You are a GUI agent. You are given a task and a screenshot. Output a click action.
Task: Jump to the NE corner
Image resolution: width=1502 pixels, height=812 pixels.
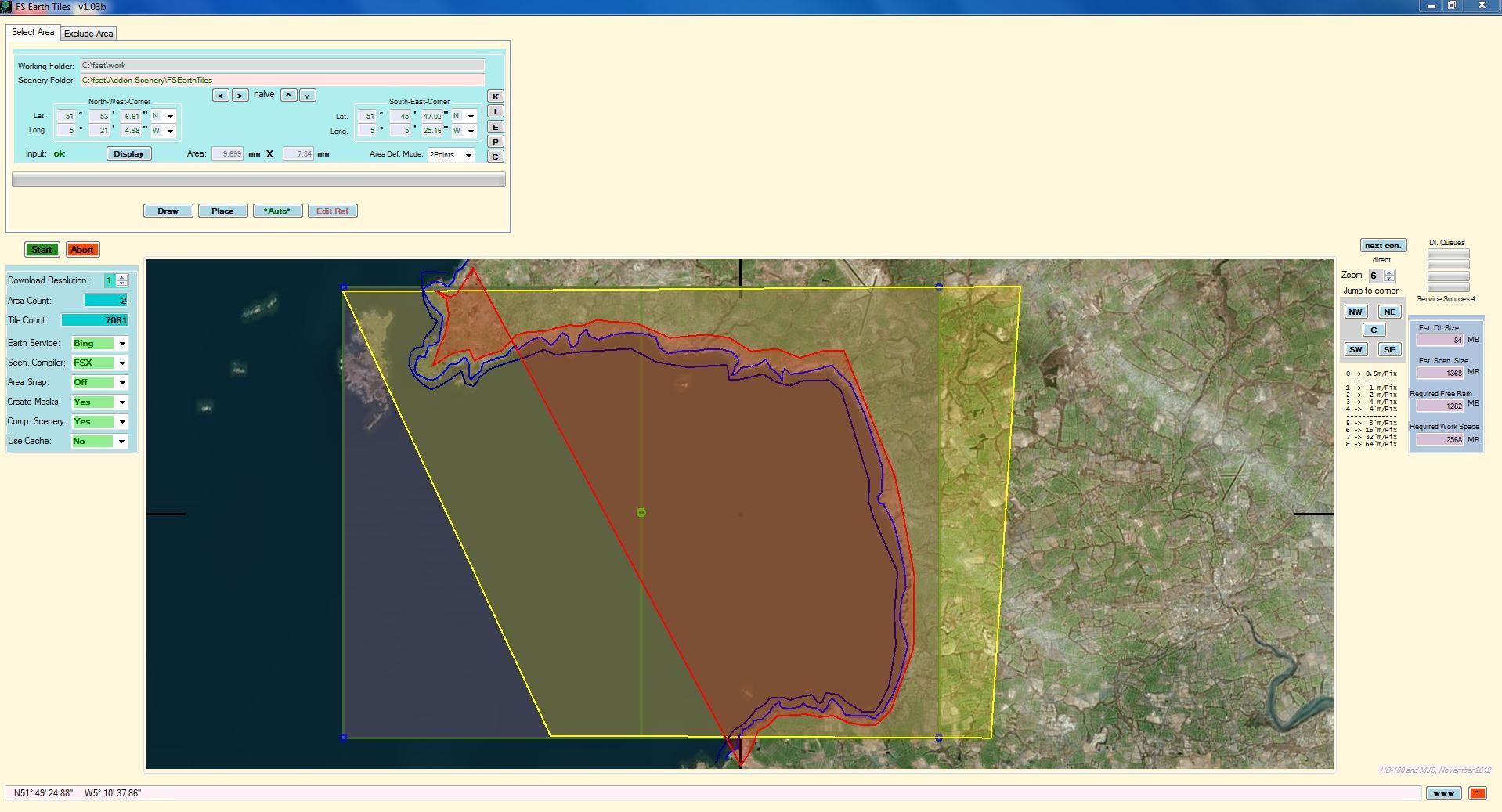point(1389,312)
